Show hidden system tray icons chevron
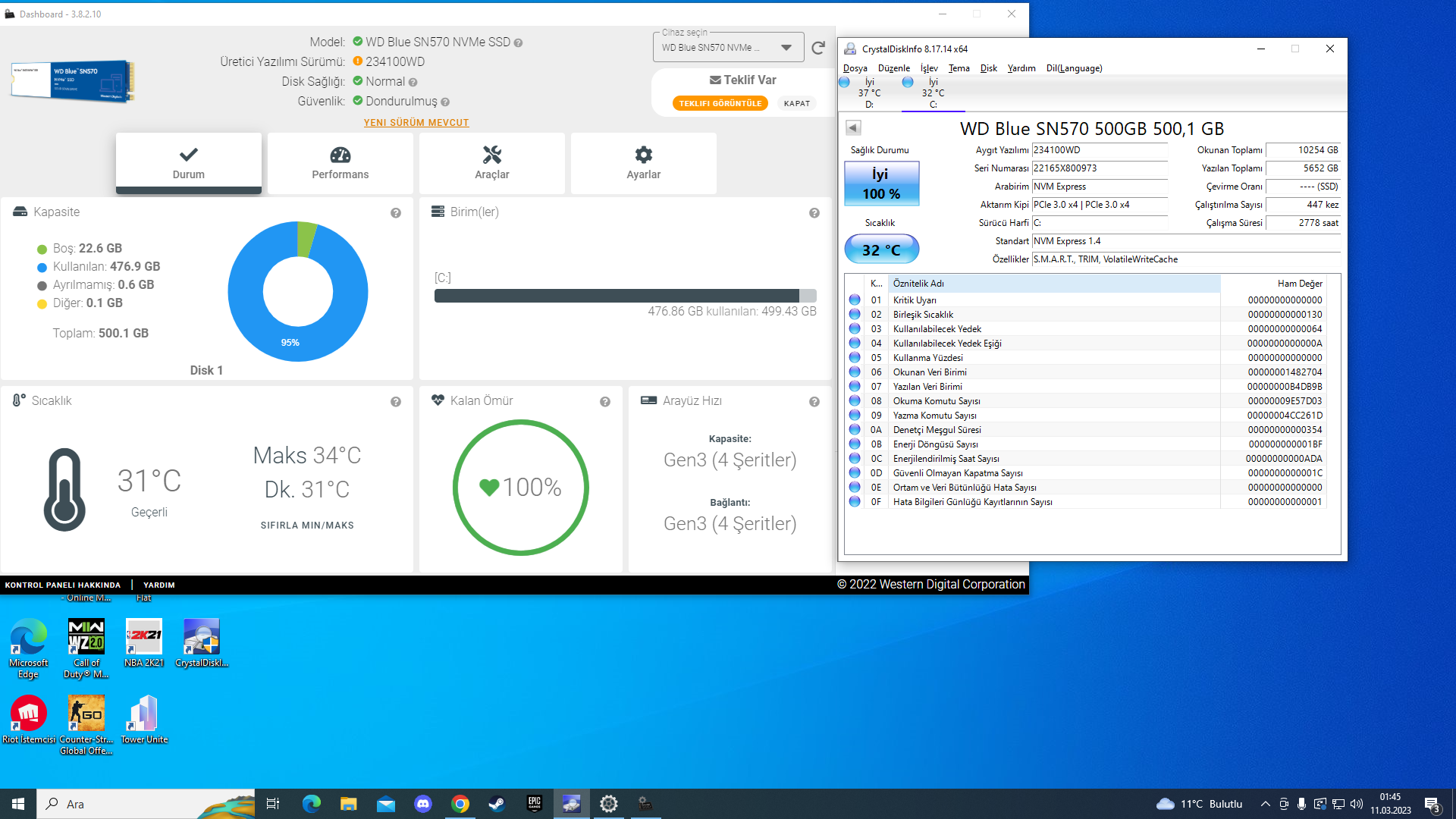Screen dimensions: 1456x819 (x=1265, y=804)
